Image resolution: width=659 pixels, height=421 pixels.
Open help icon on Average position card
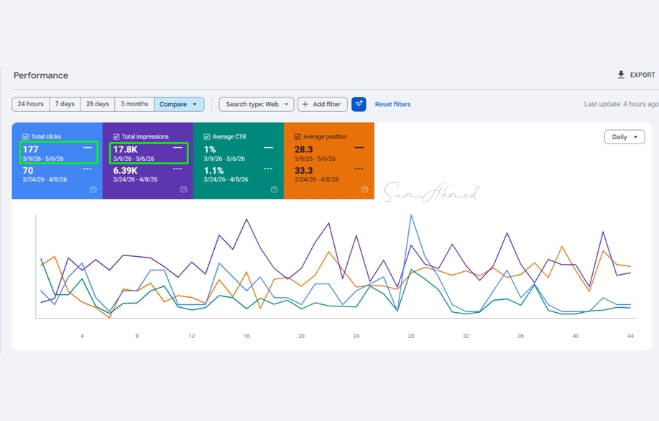tap(365, 189)
